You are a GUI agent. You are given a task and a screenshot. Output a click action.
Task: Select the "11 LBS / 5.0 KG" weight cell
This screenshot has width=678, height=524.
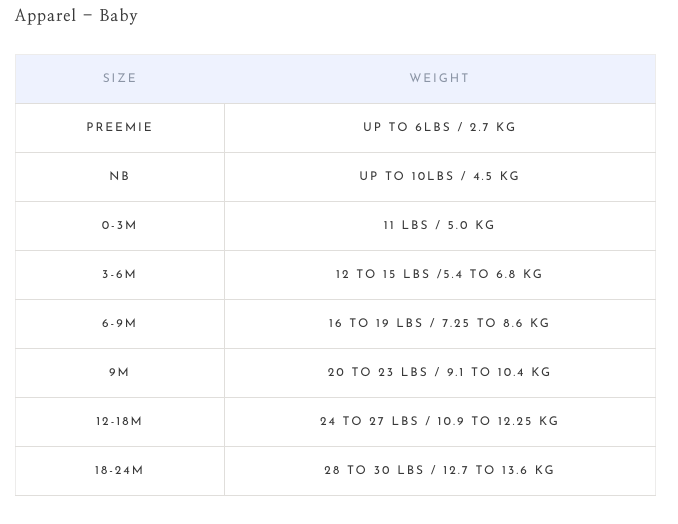point(439,226)
